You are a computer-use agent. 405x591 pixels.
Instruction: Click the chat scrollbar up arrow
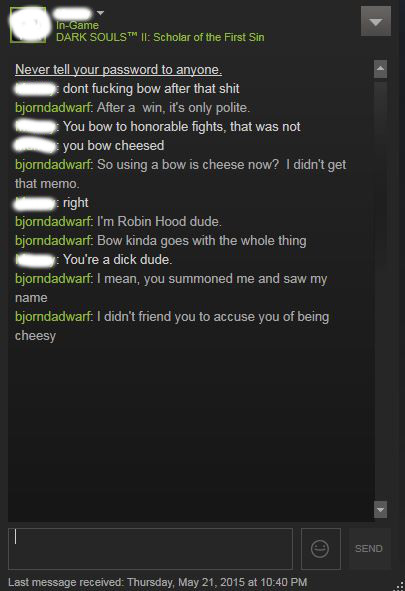click(x=381, y=69)
